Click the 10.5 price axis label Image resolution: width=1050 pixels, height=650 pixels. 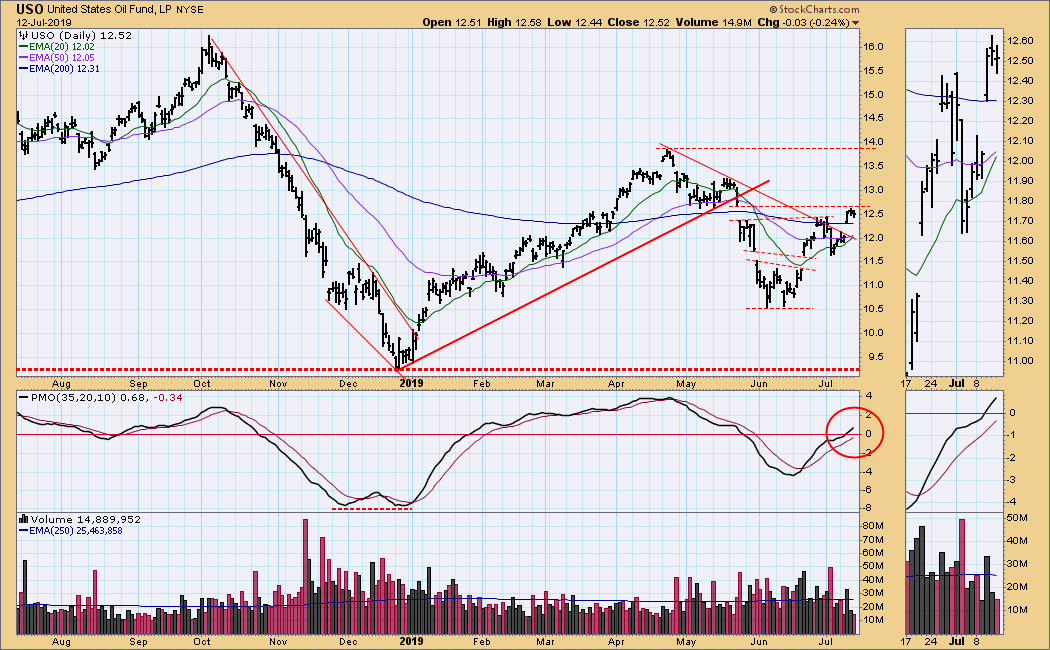click(x=873, y=309)
